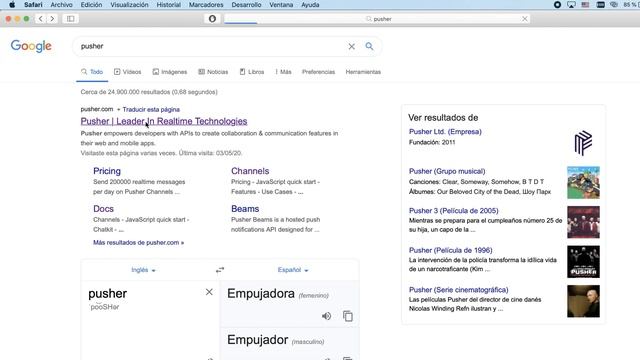This screenshot has height=360, width=640.
Task: Click the Google logo
Action: 31,46
